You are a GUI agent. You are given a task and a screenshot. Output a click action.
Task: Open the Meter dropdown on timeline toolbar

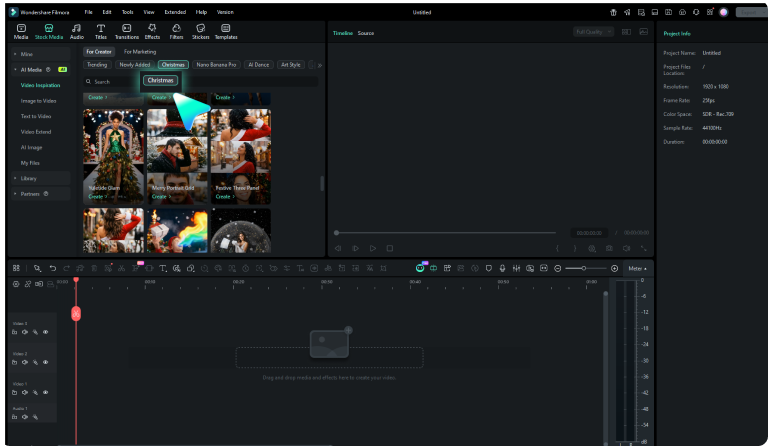click(637, 268)
